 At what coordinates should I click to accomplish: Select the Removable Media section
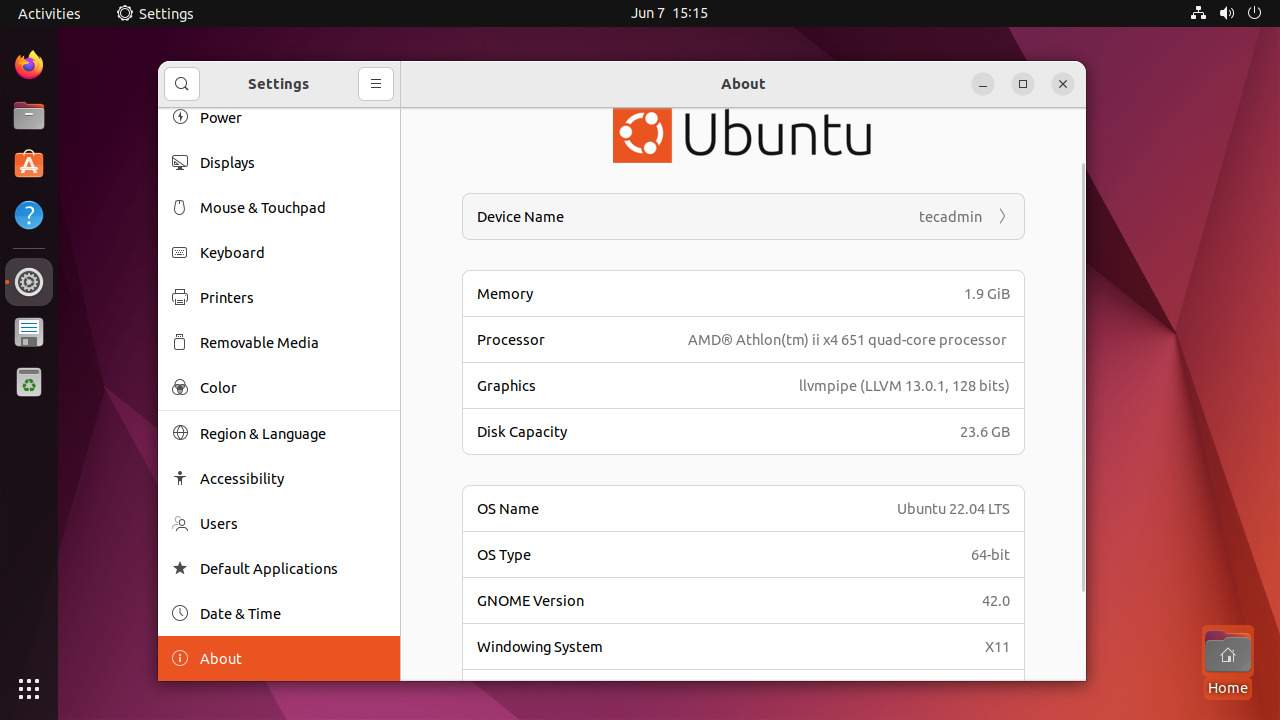click(x=259, y=342)
